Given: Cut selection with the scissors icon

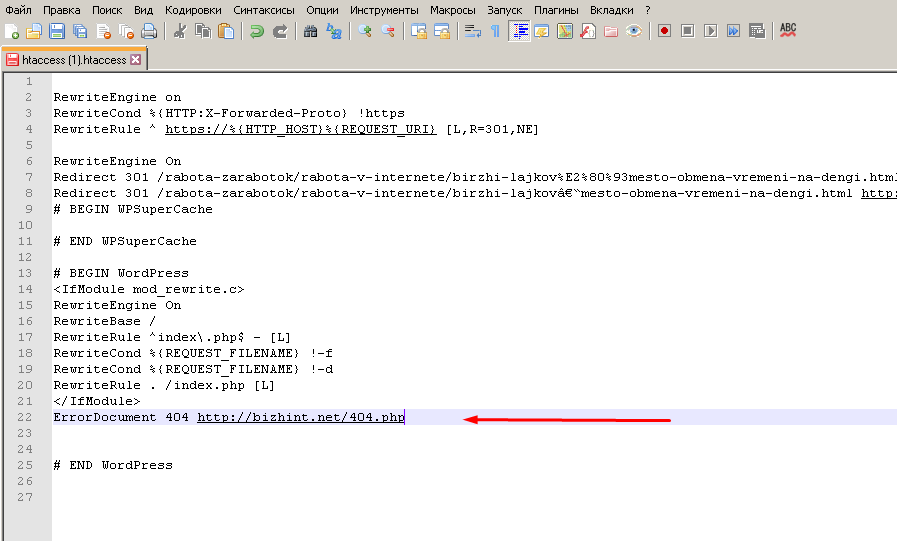Looking at the screenshot, I should click(x=180, y=31).
